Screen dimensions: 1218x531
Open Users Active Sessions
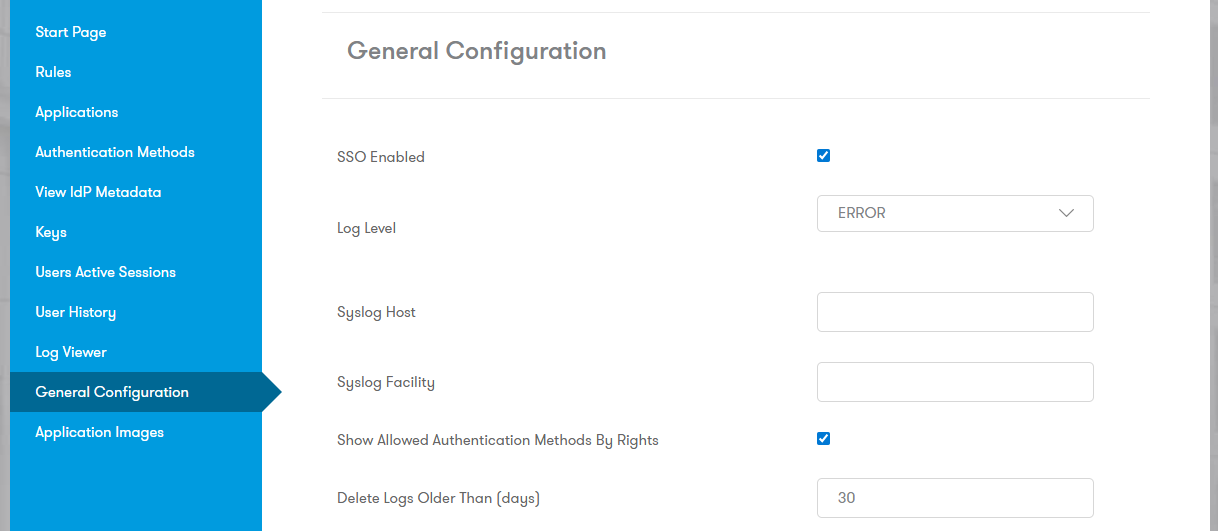tap(105, 272)
